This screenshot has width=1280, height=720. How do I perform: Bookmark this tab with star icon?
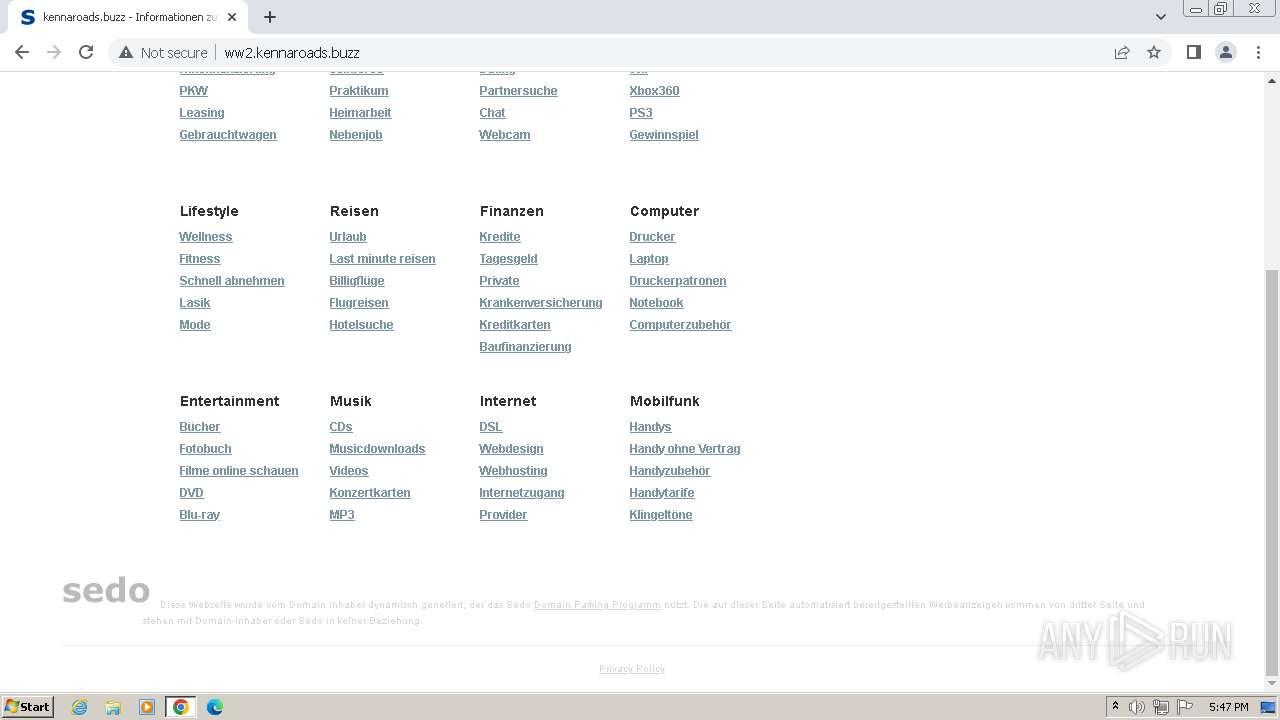(x=1154, y=52)
